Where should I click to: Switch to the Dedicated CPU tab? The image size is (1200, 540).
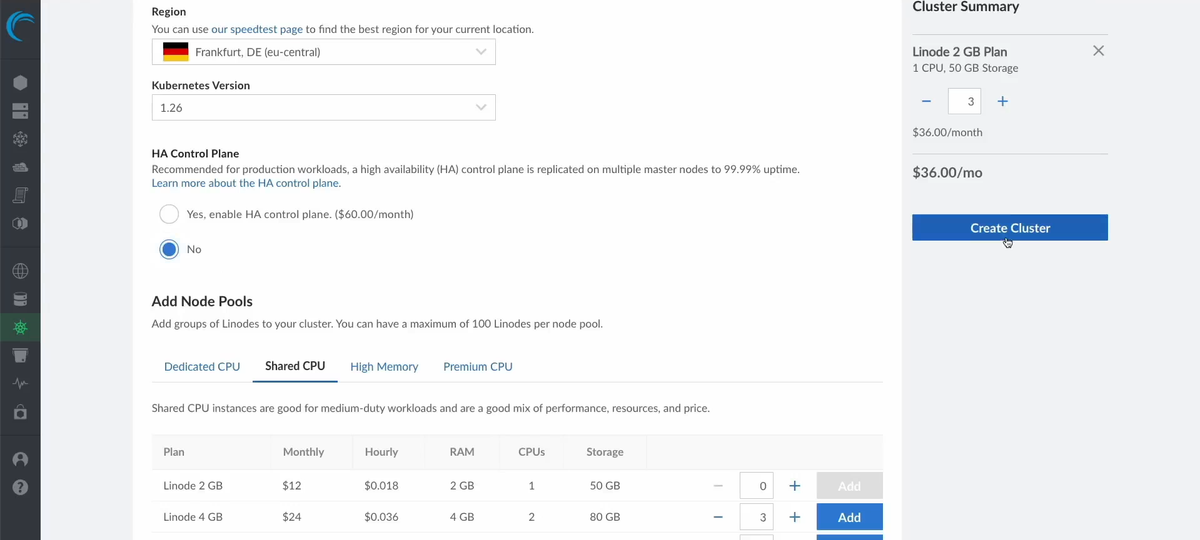click(x=202, y=367)
